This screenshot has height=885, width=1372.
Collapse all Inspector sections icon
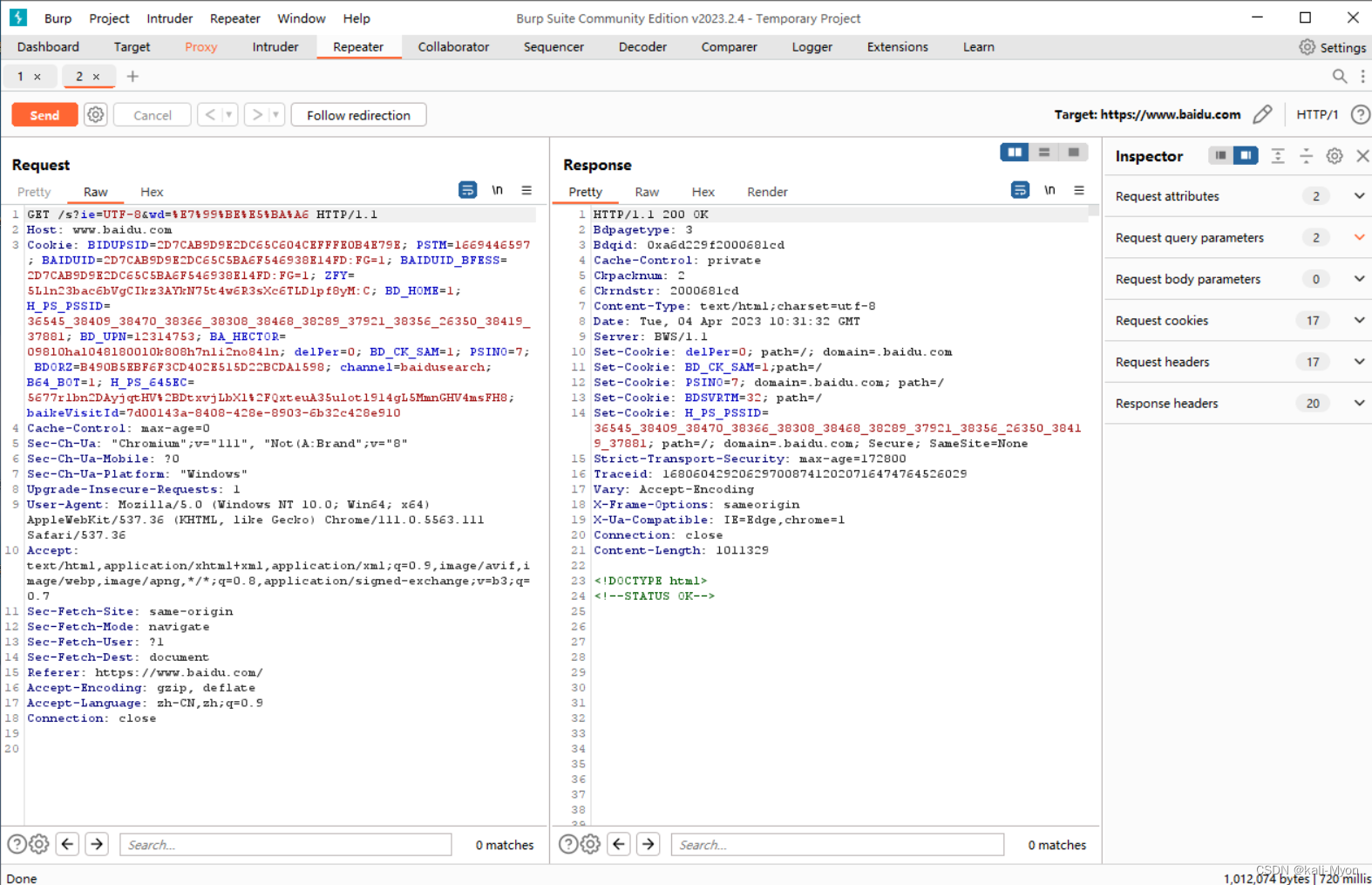(1306, 156)
